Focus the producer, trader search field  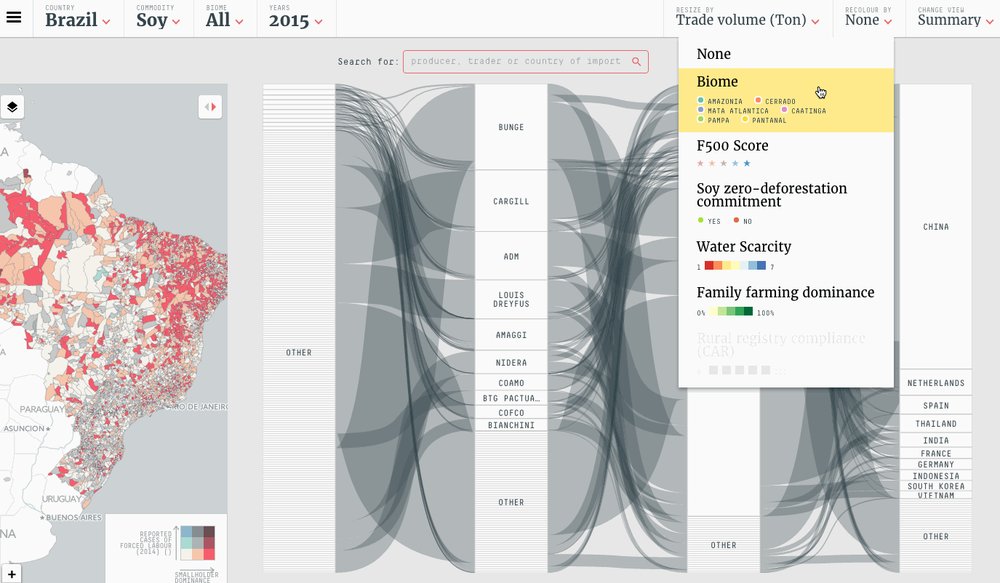517,61
